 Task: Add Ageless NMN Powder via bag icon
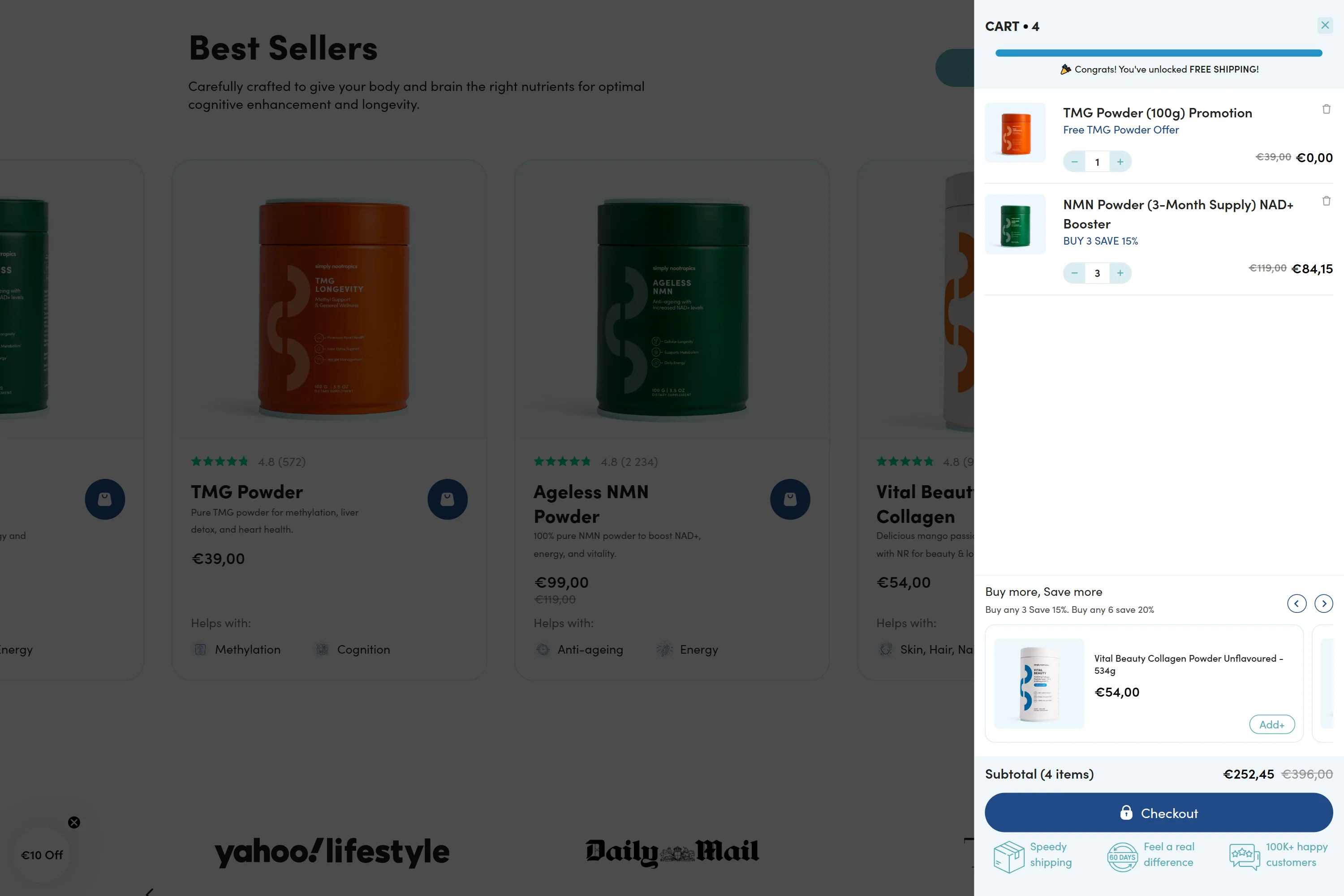click(790, 499)
